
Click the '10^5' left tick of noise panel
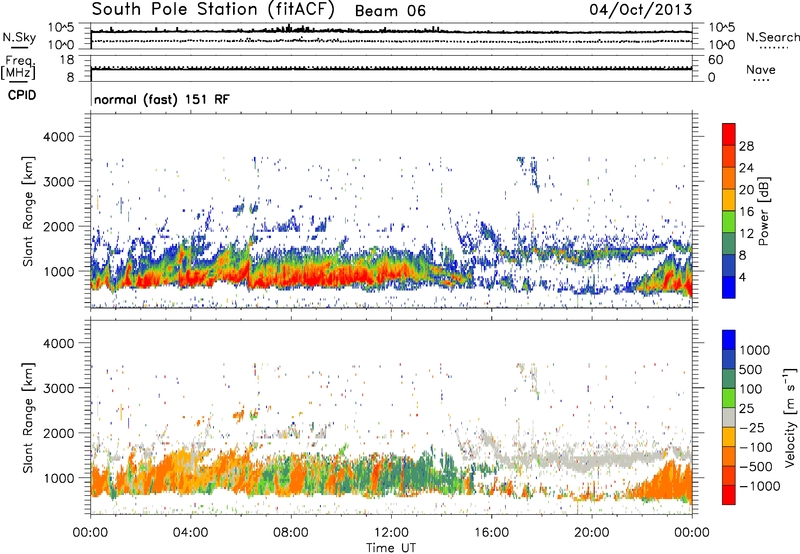[x=61, y=27]
